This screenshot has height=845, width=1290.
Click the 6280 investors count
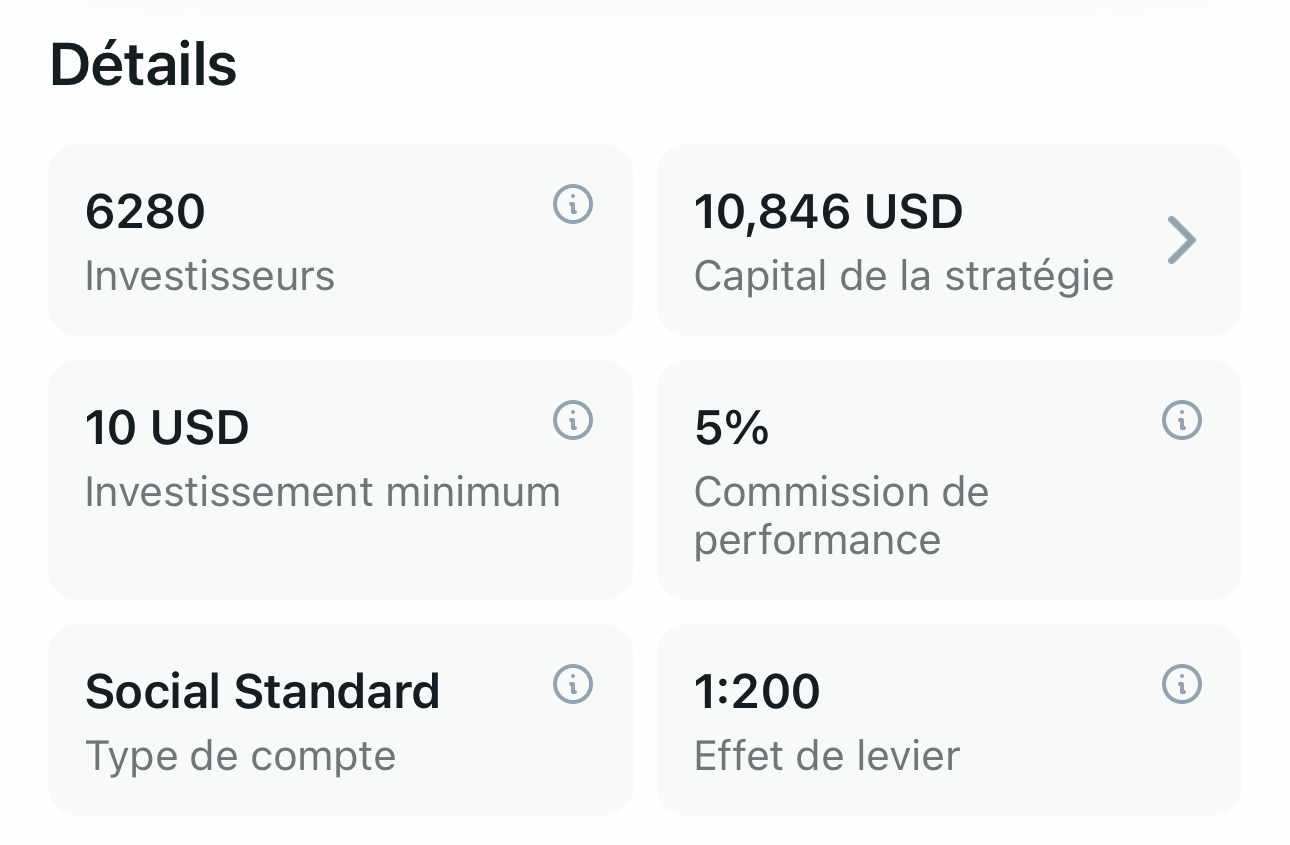(145, 211)
